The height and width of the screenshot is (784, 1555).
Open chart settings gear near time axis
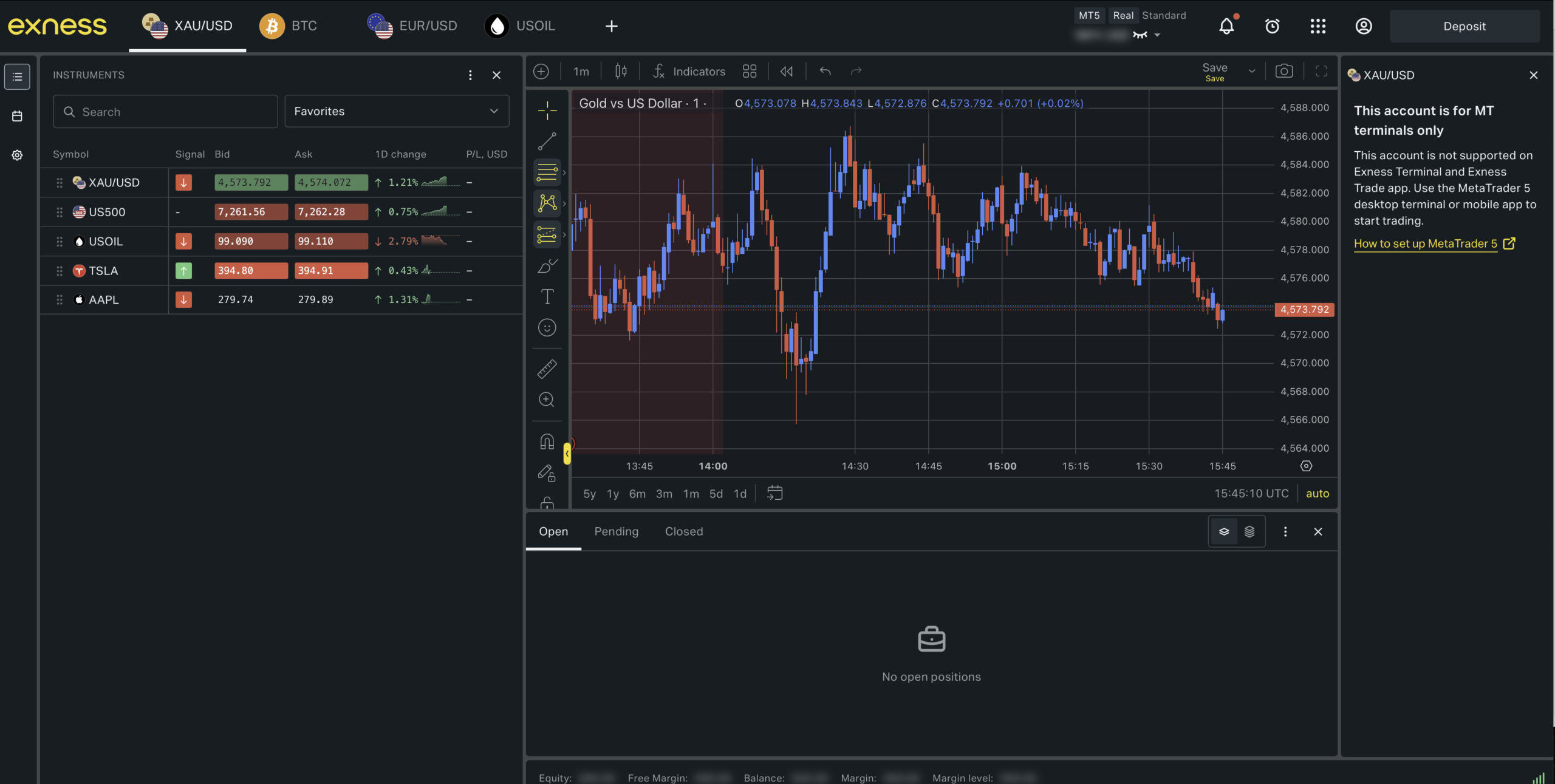(1306, 466)
